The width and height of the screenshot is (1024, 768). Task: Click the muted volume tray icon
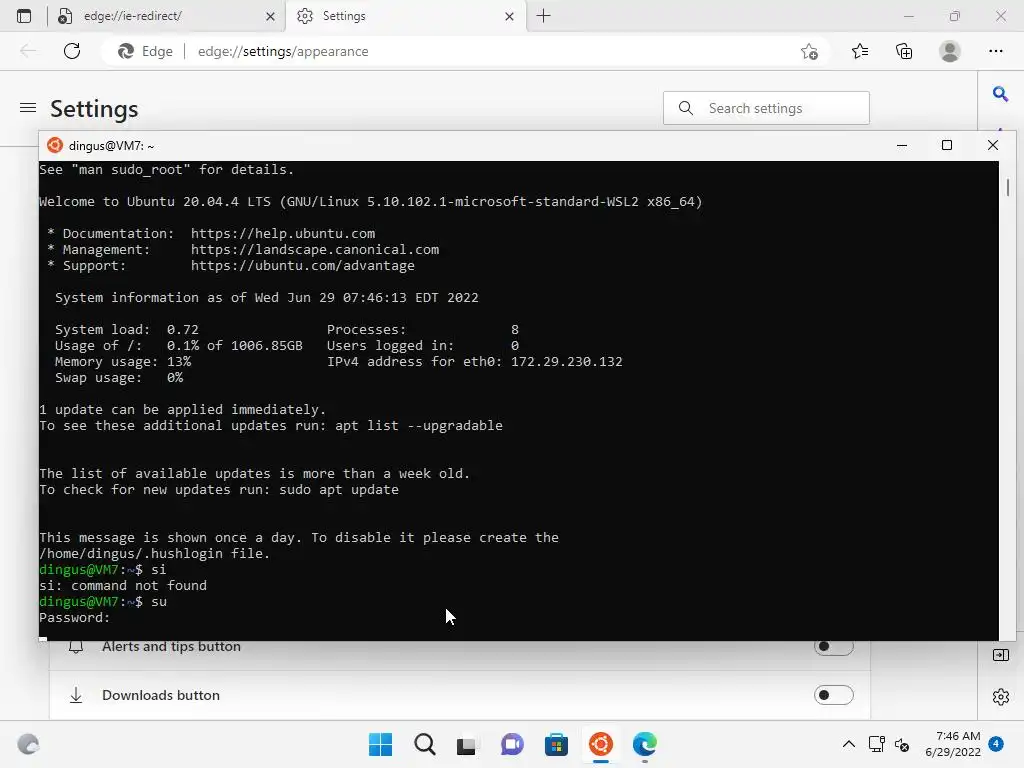pyautogui.click(x=902, y=744)
